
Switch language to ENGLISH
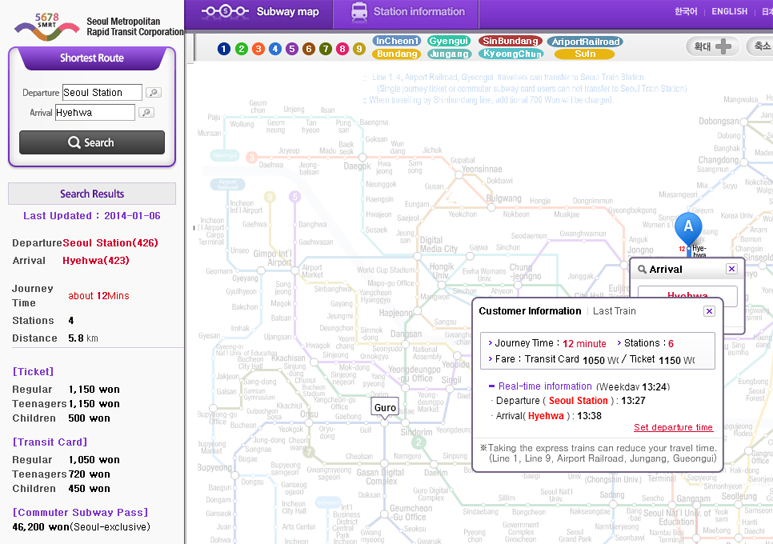point(729,12)
